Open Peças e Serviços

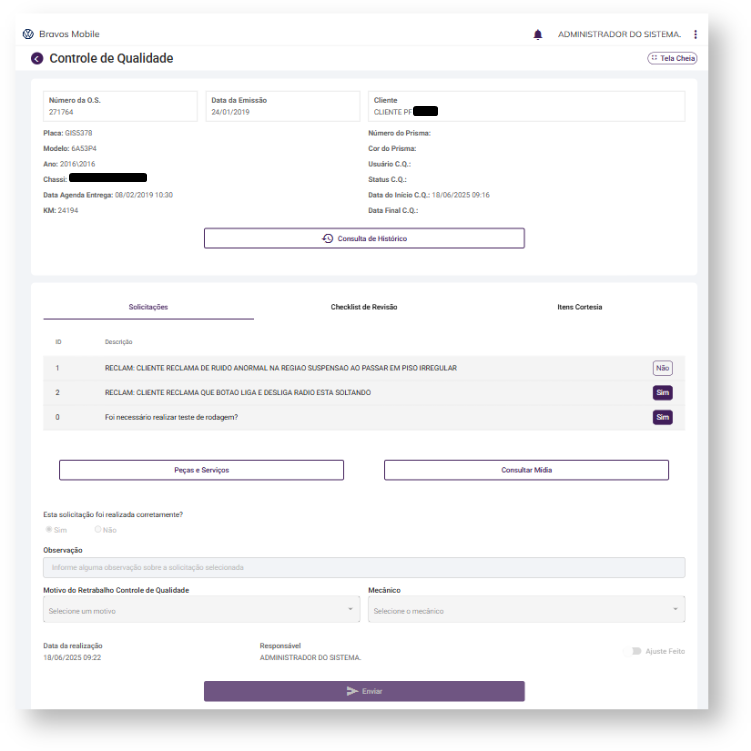(201, 470)
